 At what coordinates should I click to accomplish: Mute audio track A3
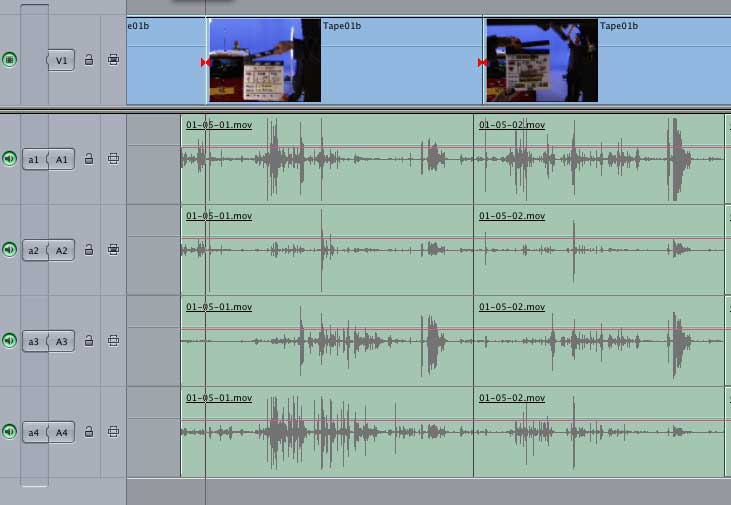tap(9, 340)
